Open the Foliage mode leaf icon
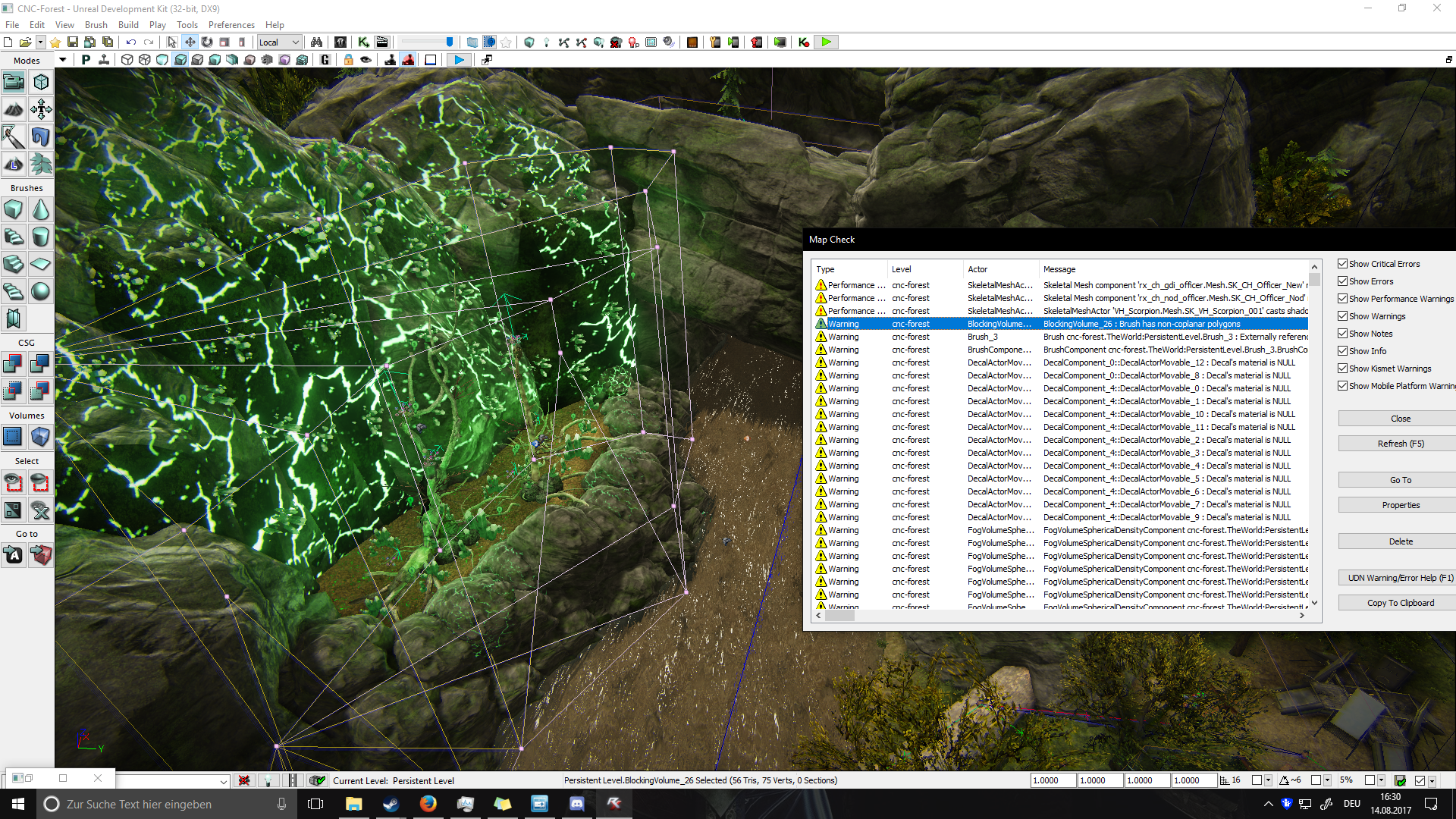Image resolution: width=1456 pixels, height=819 pixels. pyautogui.click(x=41, y=164)
